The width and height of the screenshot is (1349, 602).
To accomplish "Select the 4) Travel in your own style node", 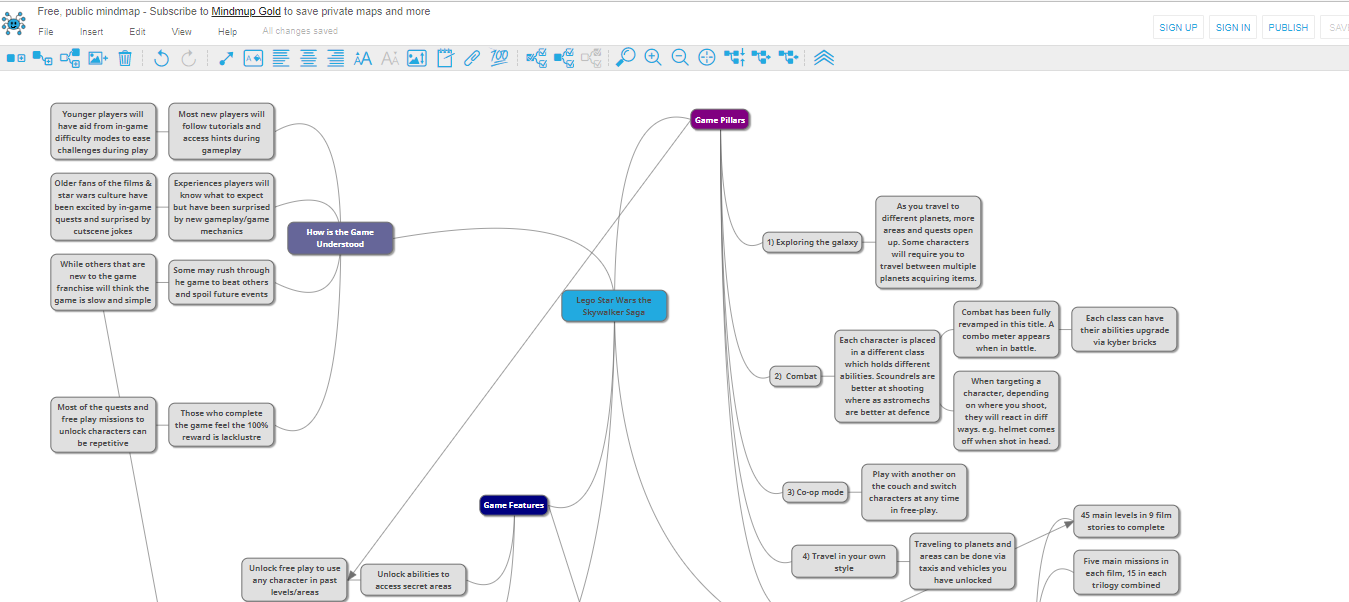I will [x=844, y=562].
